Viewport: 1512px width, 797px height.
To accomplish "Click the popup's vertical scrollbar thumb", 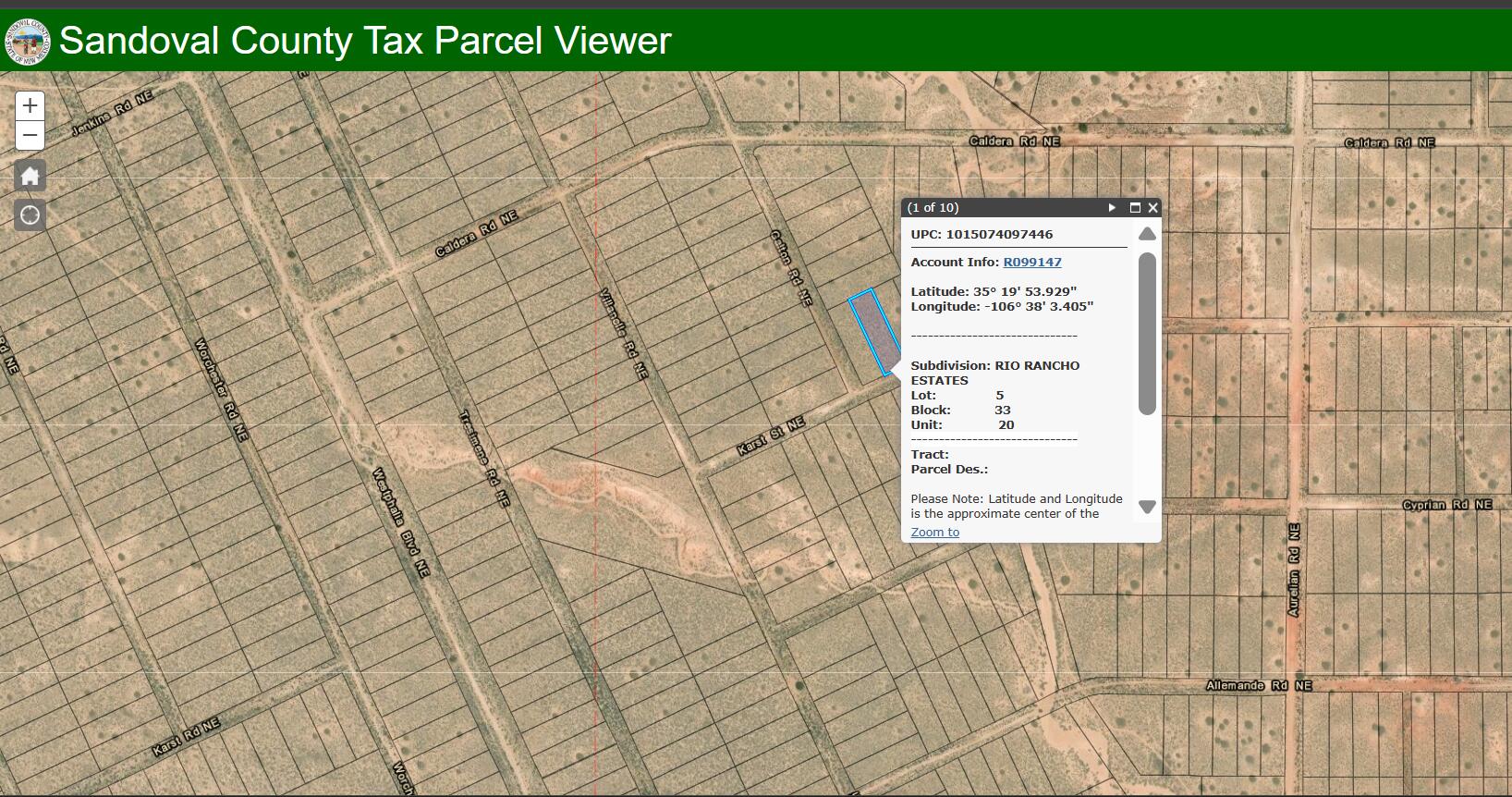I will pyautogui.click(x=1147, y=333).
